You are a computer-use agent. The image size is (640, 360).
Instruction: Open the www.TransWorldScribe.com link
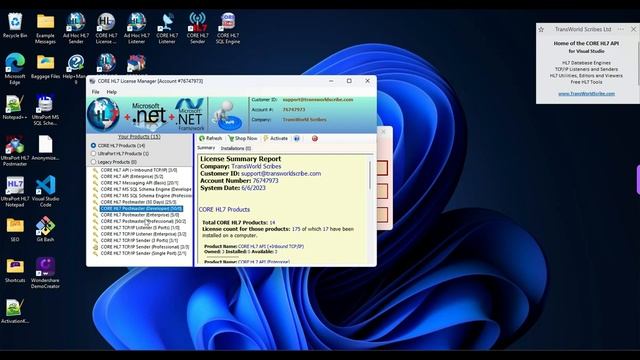(x=587, y=93)
